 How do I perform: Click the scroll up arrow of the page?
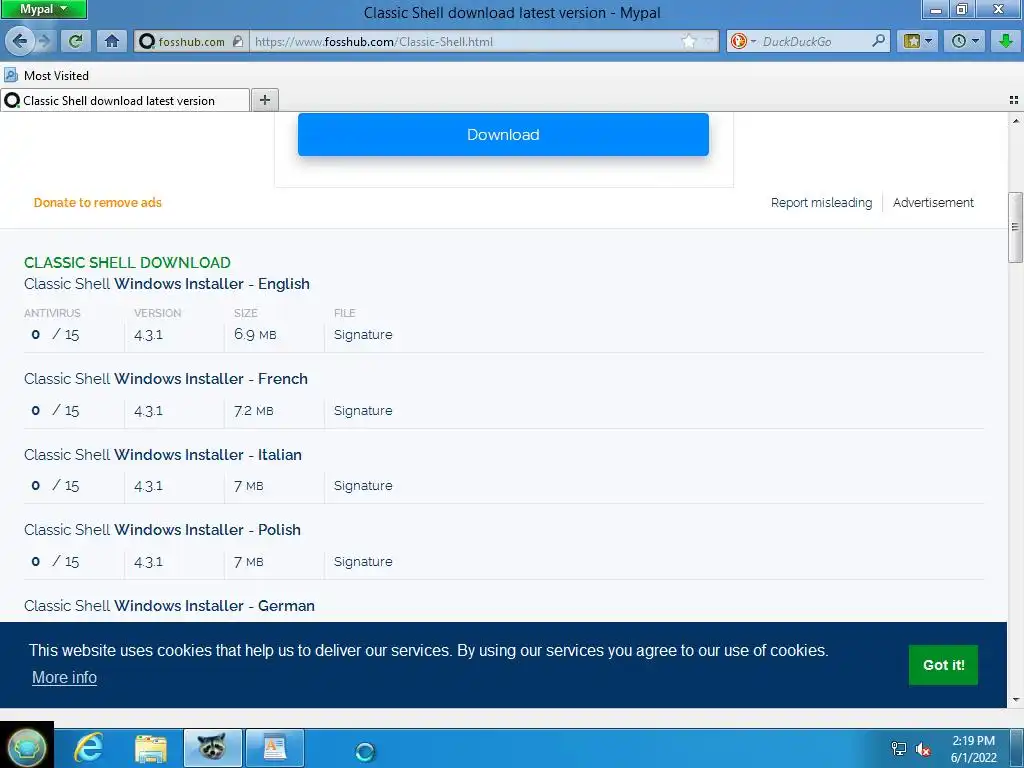(1015, 120)
